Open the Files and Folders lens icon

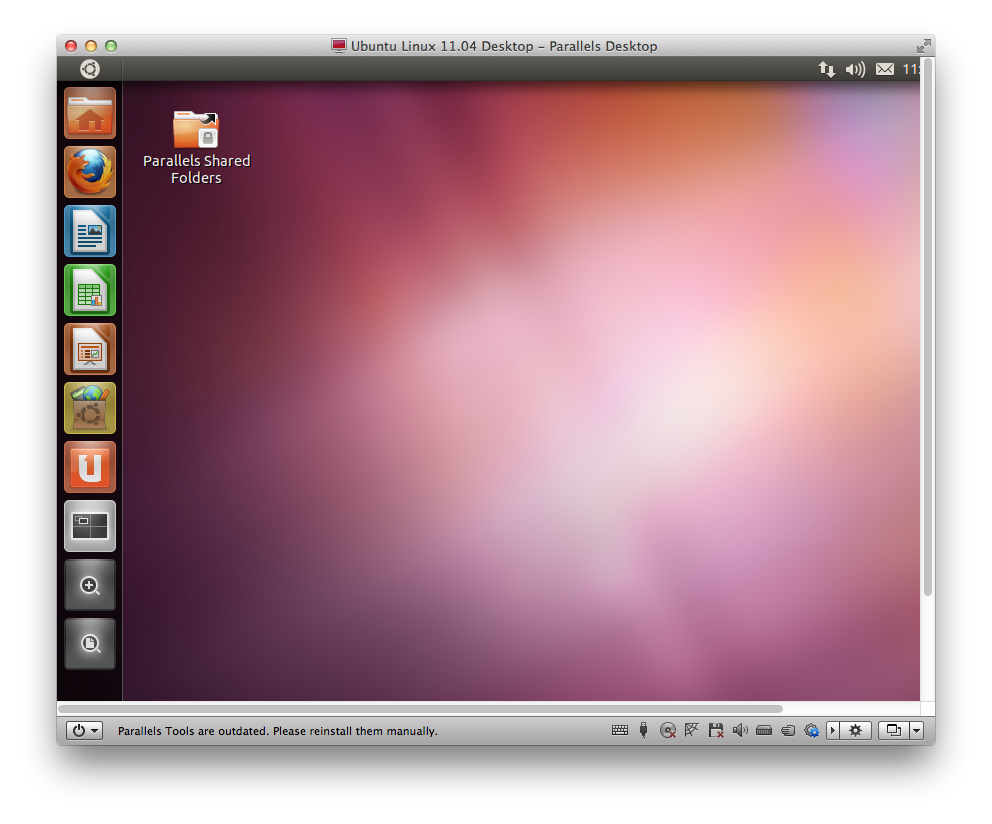click(x=90, y=644)
